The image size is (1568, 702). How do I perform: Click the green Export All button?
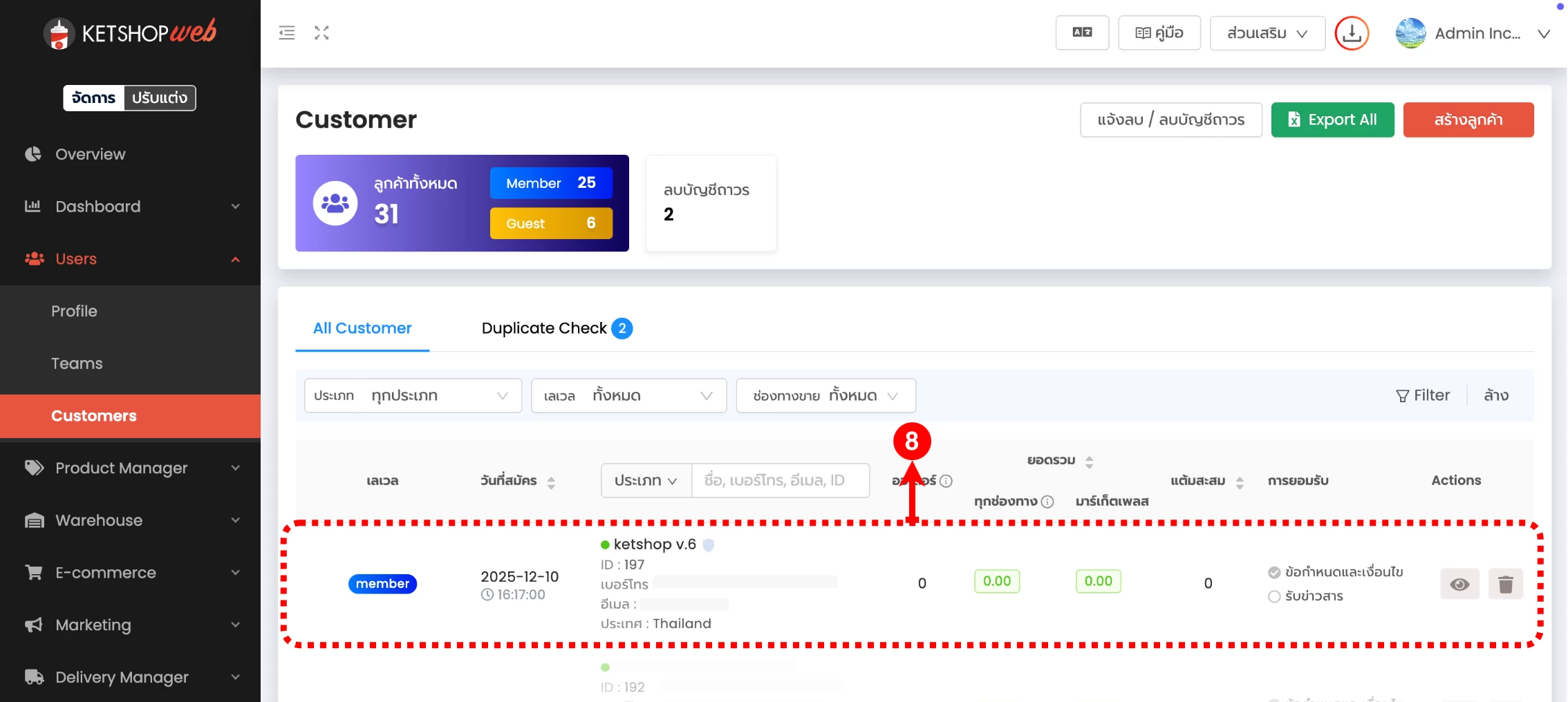(1332, 120)
